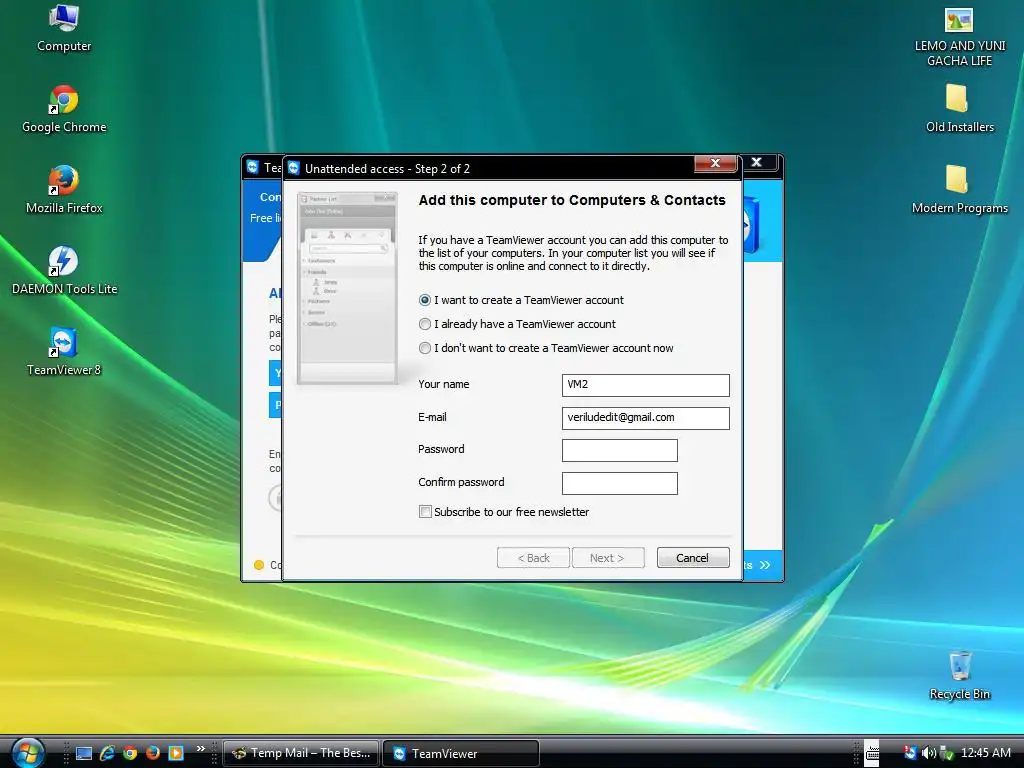Click the Confirm password field
This screenshot has width=1024, height=768.
[x=619, y=483]
